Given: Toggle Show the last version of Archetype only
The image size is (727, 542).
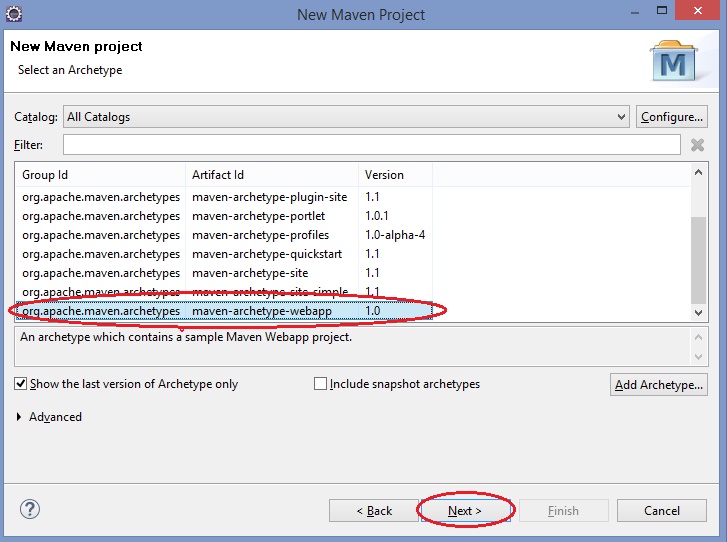Looking at the screenshot, I should click(x=20, y=383).
